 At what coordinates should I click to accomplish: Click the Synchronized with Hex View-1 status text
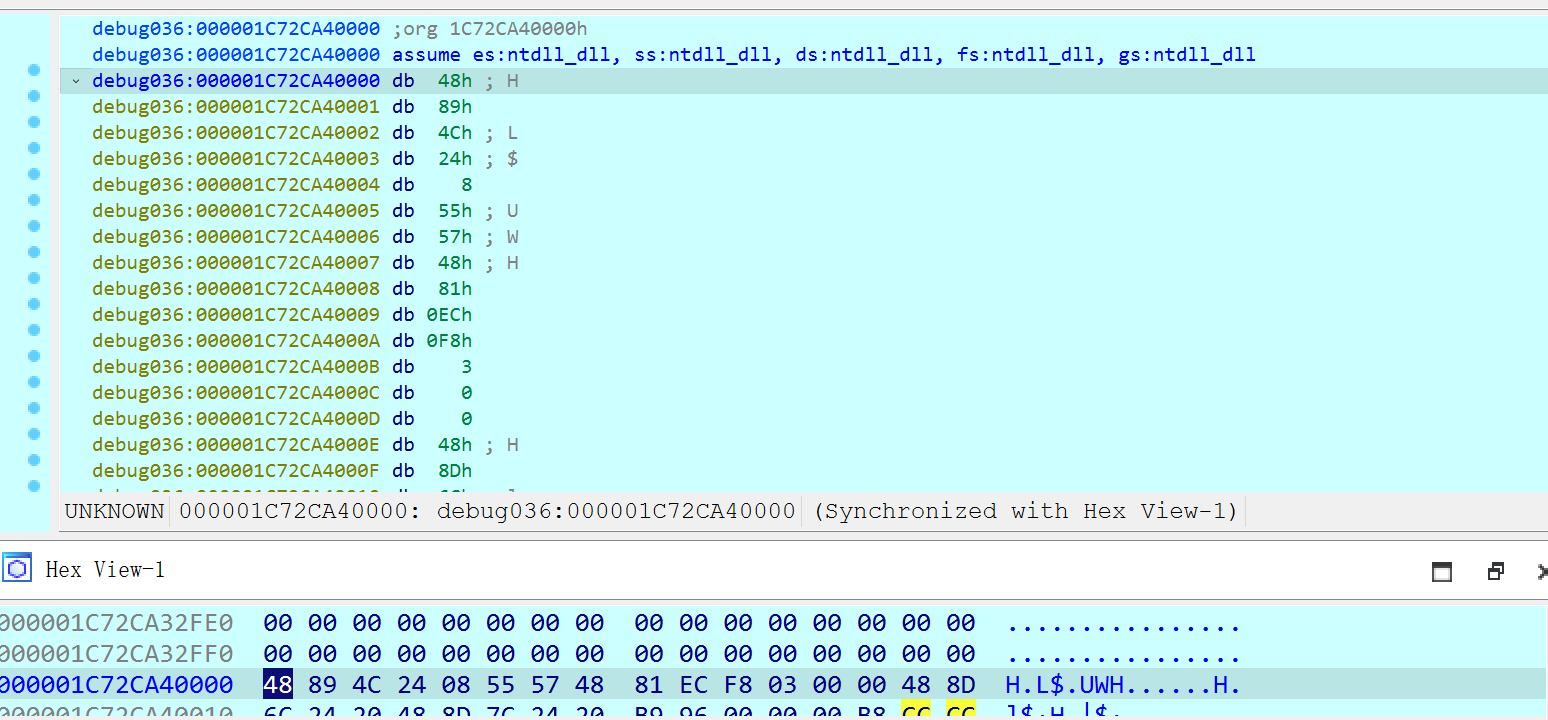tap(1026, 511)
